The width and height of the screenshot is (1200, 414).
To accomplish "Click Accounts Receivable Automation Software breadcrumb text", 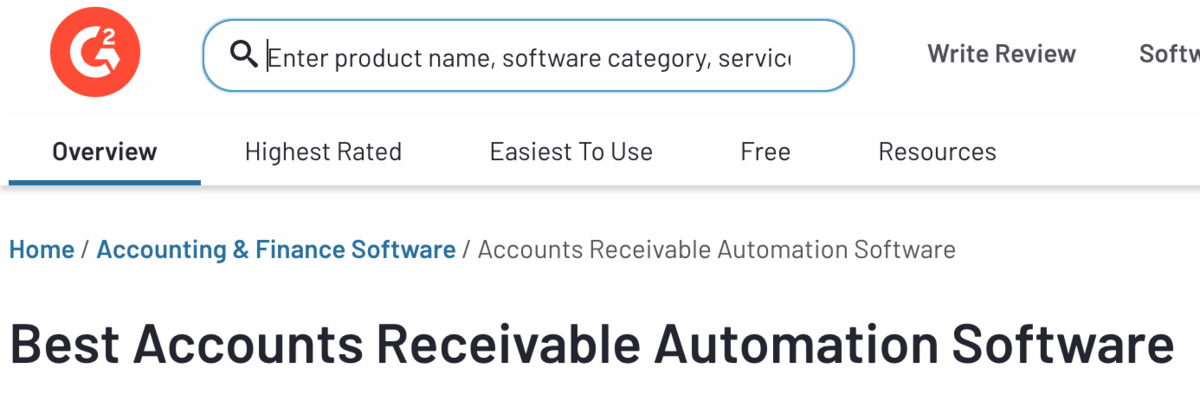I will click(x=716, y=249).
